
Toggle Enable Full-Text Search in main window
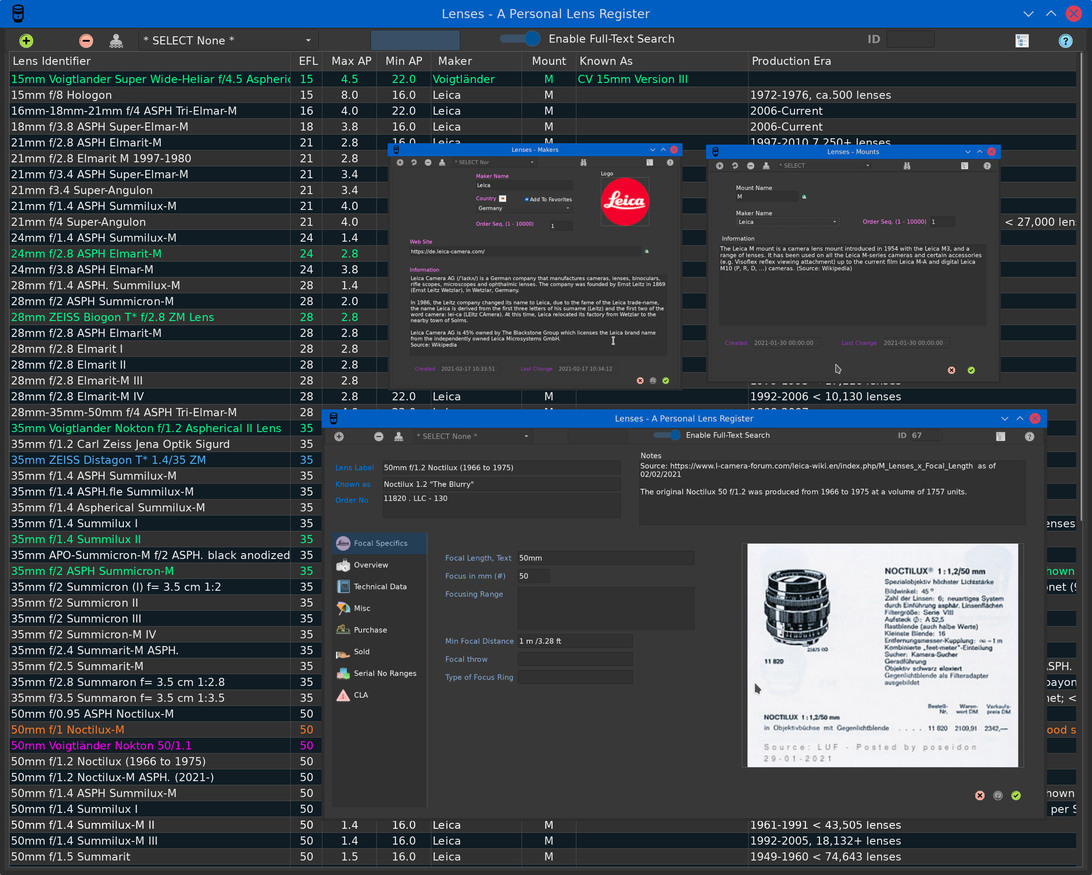tap(521, 39)
